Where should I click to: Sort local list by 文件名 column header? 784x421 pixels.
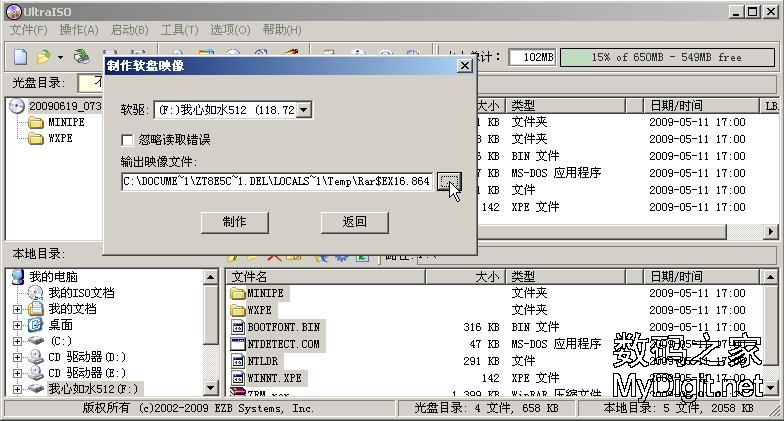click(326, 276)
